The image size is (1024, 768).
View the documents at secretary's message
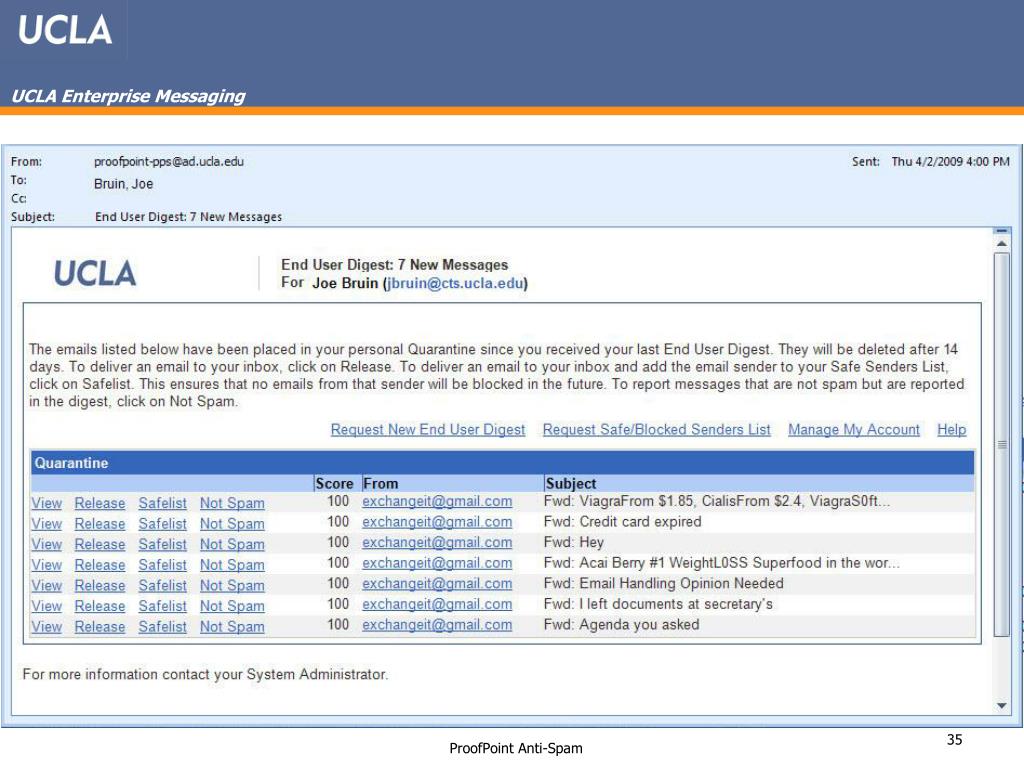point(46,606)
